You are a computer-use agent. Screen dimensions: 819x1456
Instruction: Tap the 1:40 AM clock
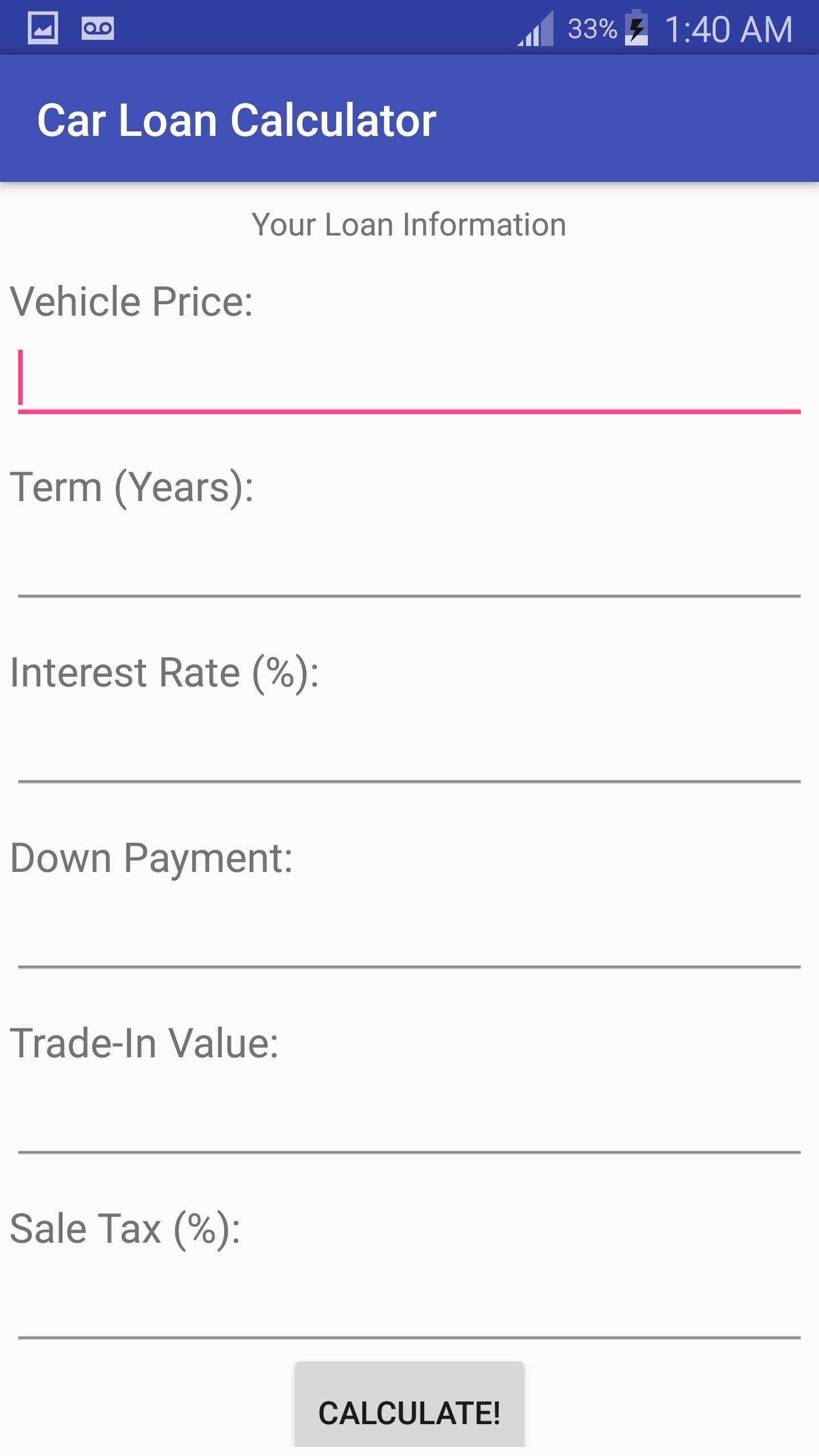click(729, 29)
